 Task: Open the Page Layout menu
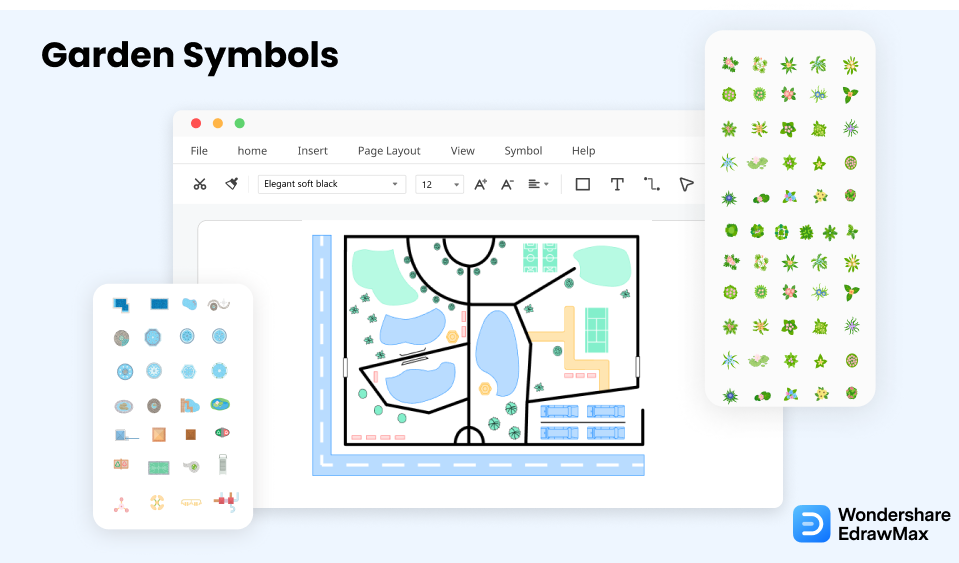[x=389, y=151]
